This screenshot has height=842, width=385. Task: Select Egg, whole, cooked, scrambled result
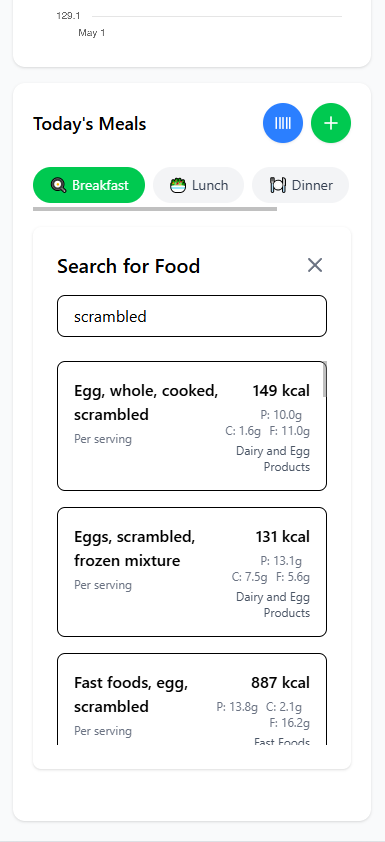192,426
